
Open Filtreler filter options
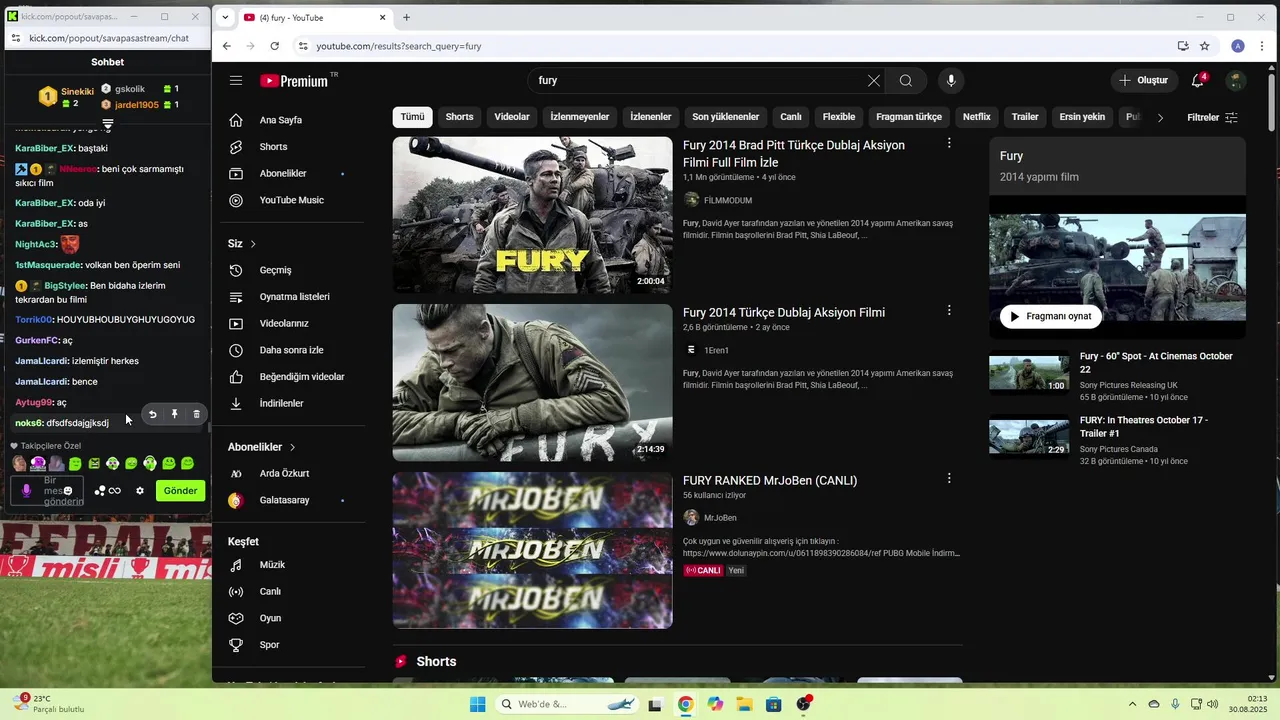click(x=1212, y=117)
